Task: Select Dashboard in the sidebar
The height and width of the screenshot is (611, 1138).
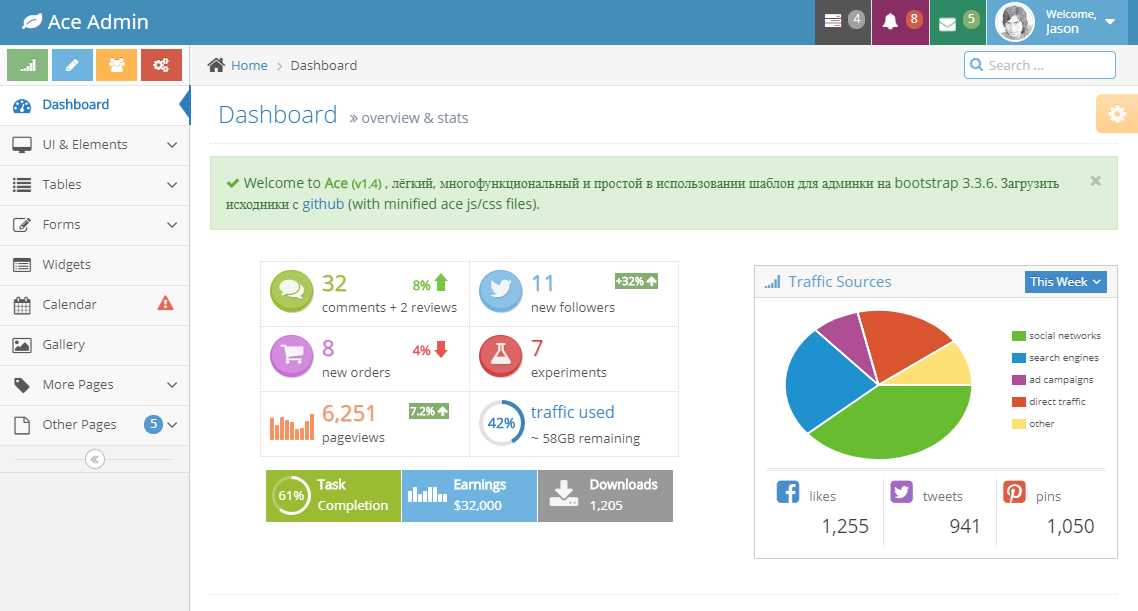Action: (x=94, y=105)
